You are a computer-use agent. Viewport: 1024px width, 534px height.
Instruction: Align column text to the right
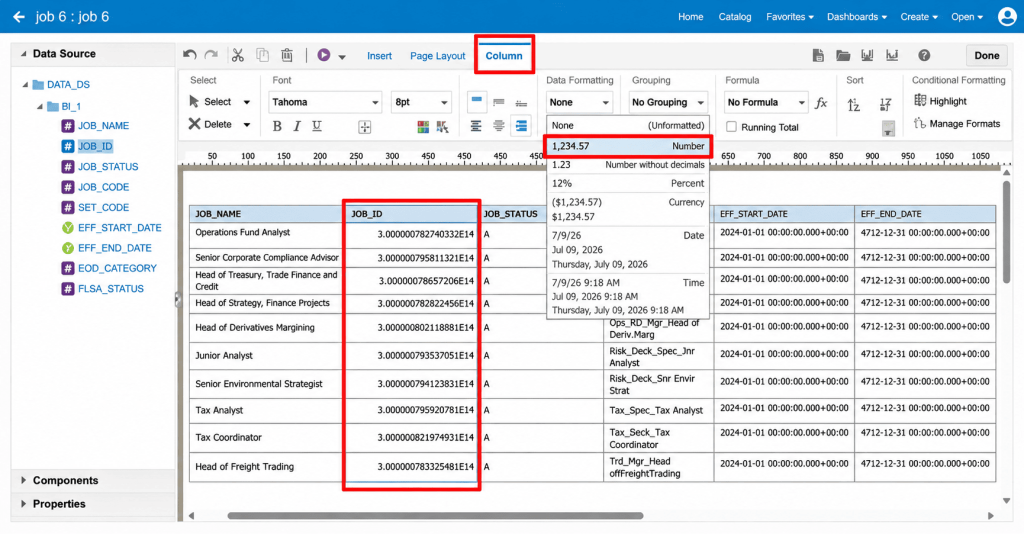pyautogui.click(x=521, y=126)
